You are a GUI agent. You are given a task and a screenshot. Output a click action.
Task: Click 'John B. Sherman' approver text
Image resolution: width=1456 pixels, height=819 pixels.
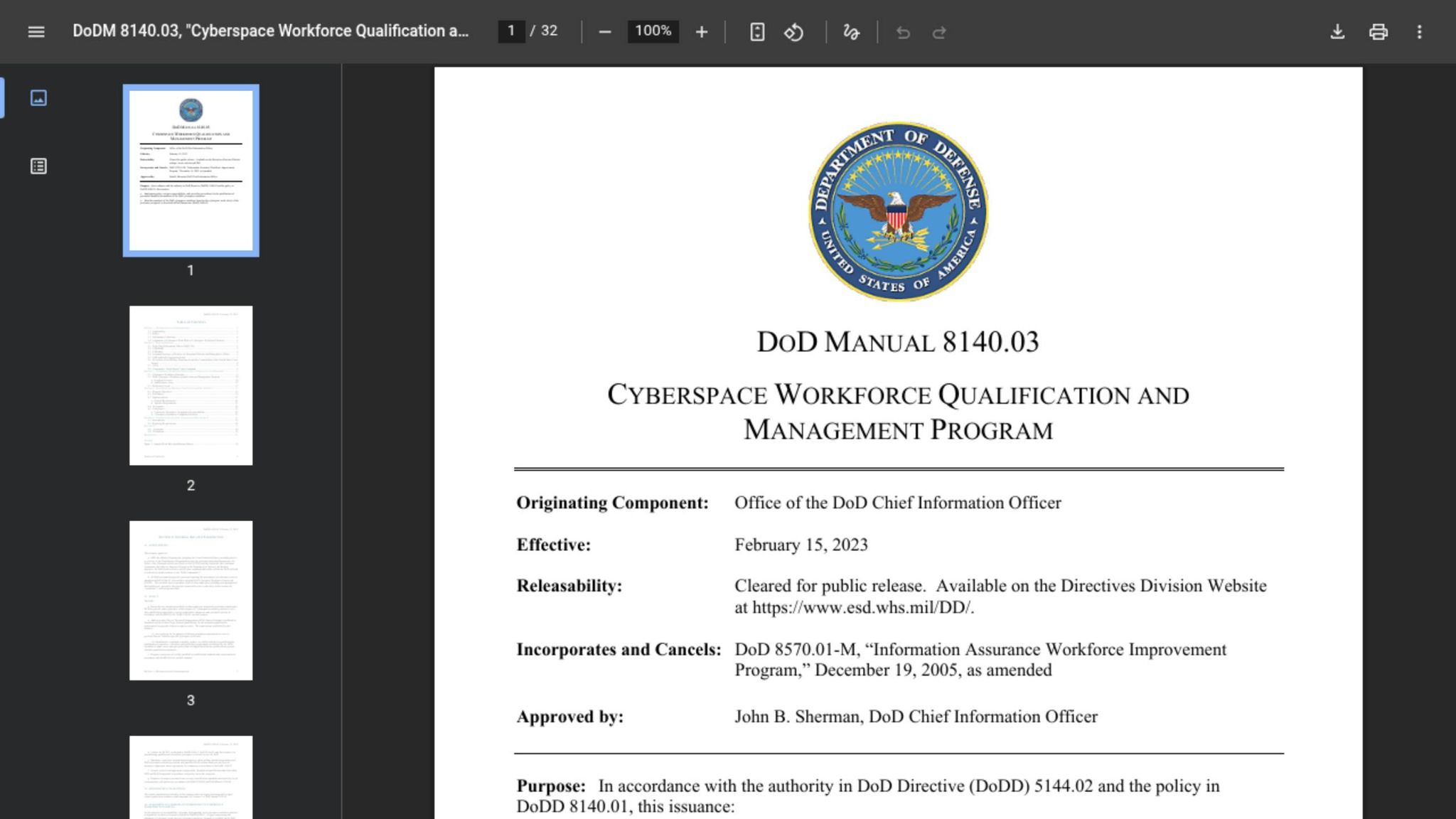(x=798, y=717)
